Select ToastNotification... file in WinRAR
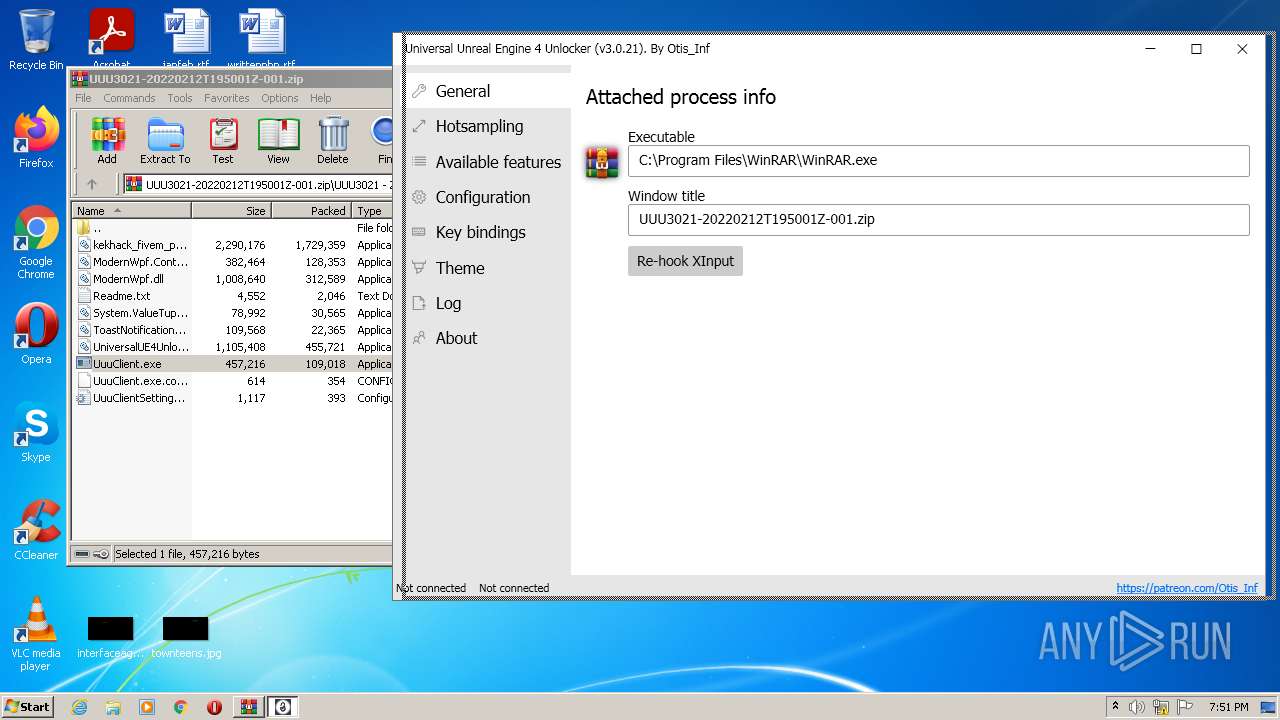The height and width of the screenshot is (720, 1280). point(232,330)
